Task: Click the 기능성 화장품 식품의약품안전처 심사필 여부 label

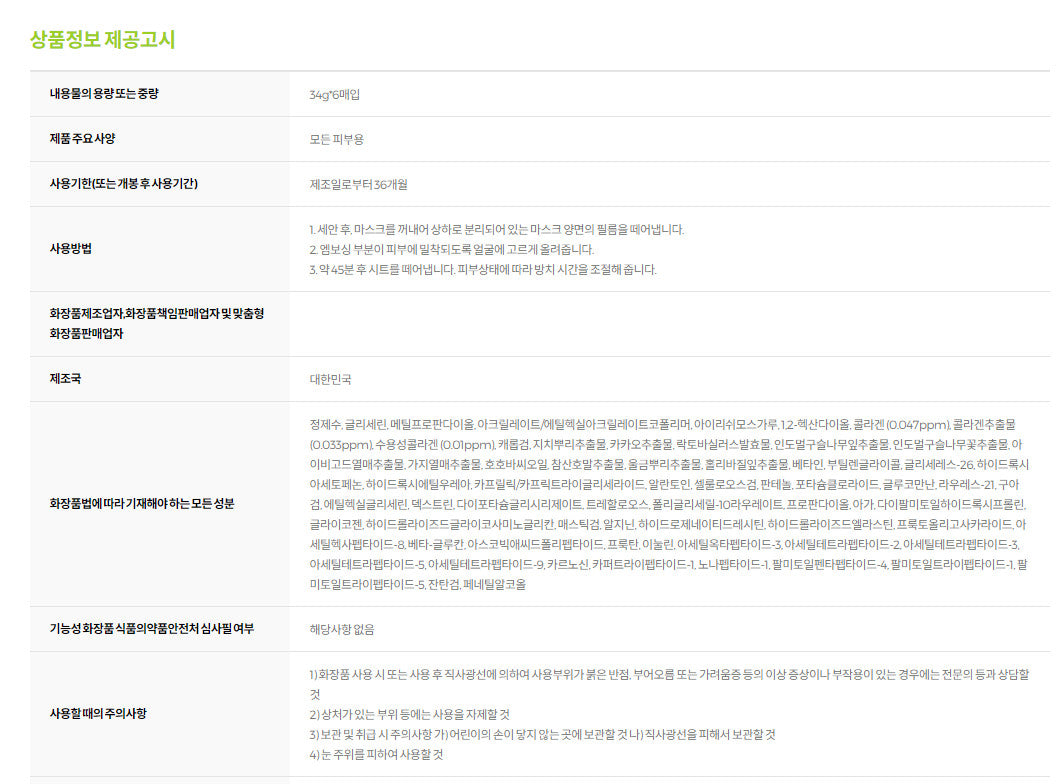Action: (x=151, y=628)
